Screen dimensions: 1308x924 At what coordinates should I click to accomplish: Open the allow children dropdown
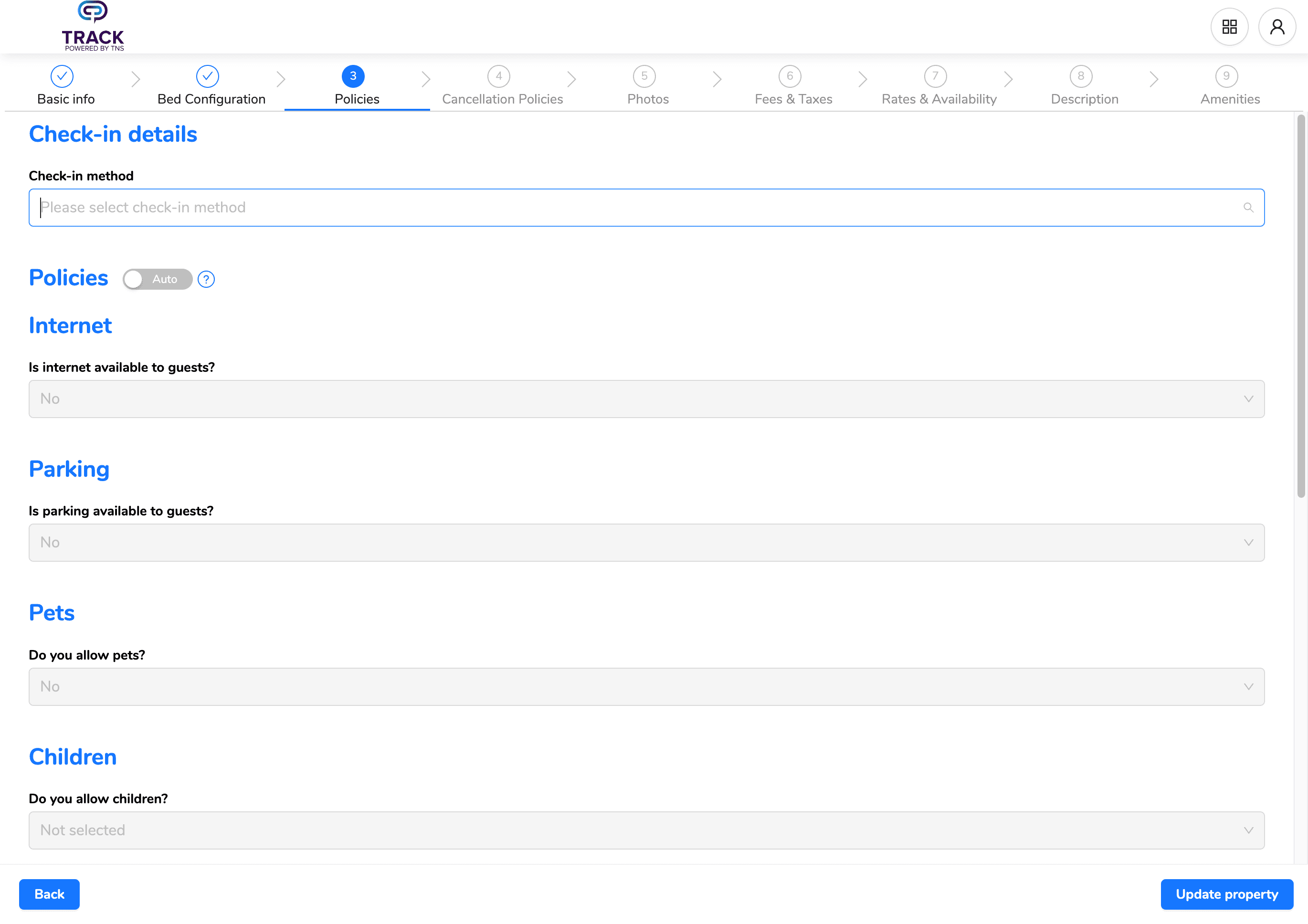coord(646,830)
